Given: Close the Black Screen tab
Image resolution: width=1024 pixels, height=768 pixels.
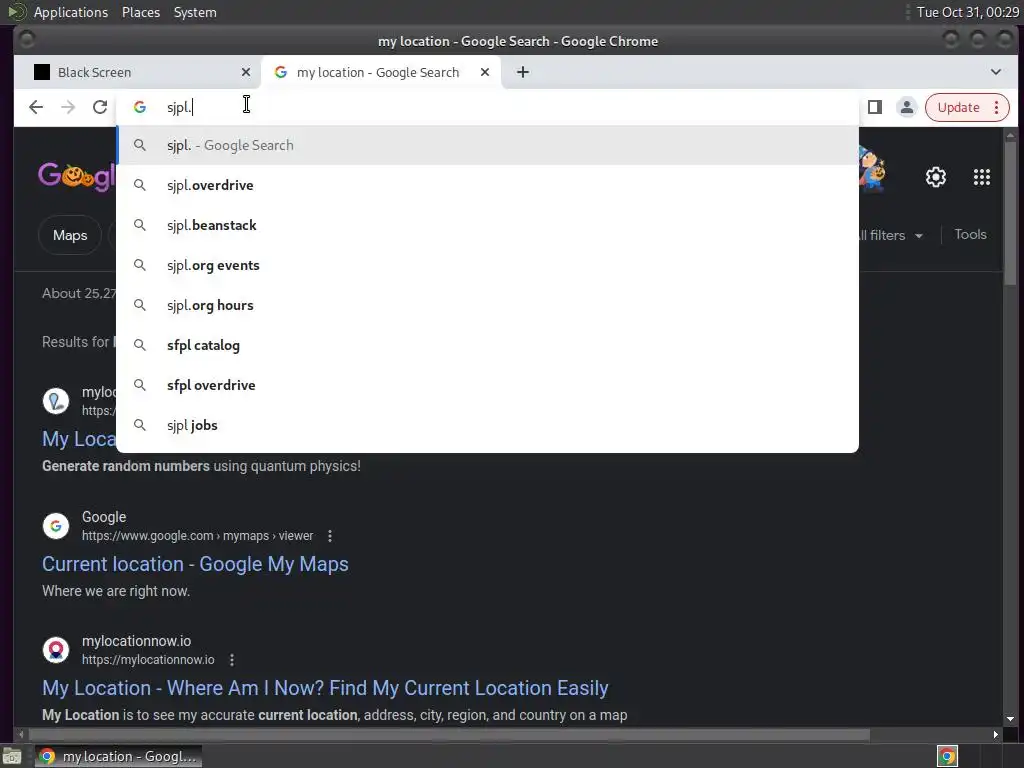Looking at the screenshot, I should pos(246,72).
